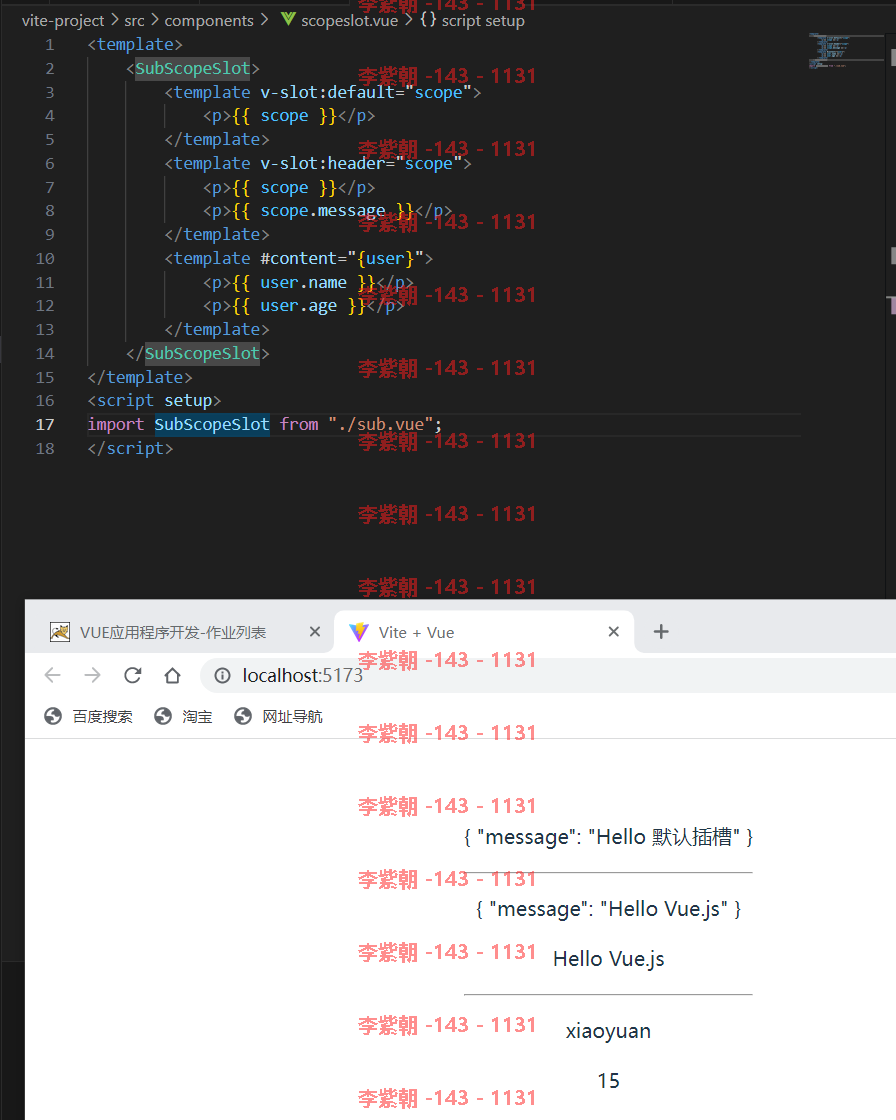
Task: Click src folder in breadcrumb
Action: tap(134, 21)
